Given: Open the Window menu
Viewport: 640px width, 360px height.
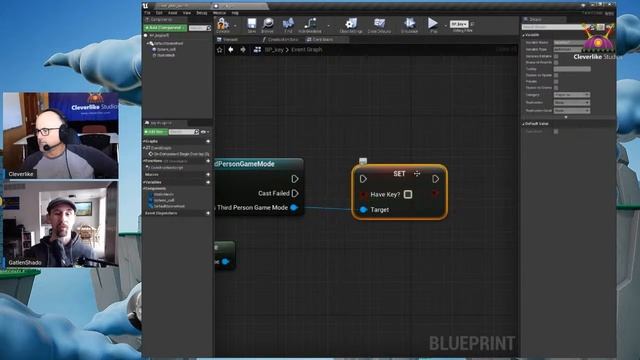Looking at the screenshot, I should (x=220, y=13).
